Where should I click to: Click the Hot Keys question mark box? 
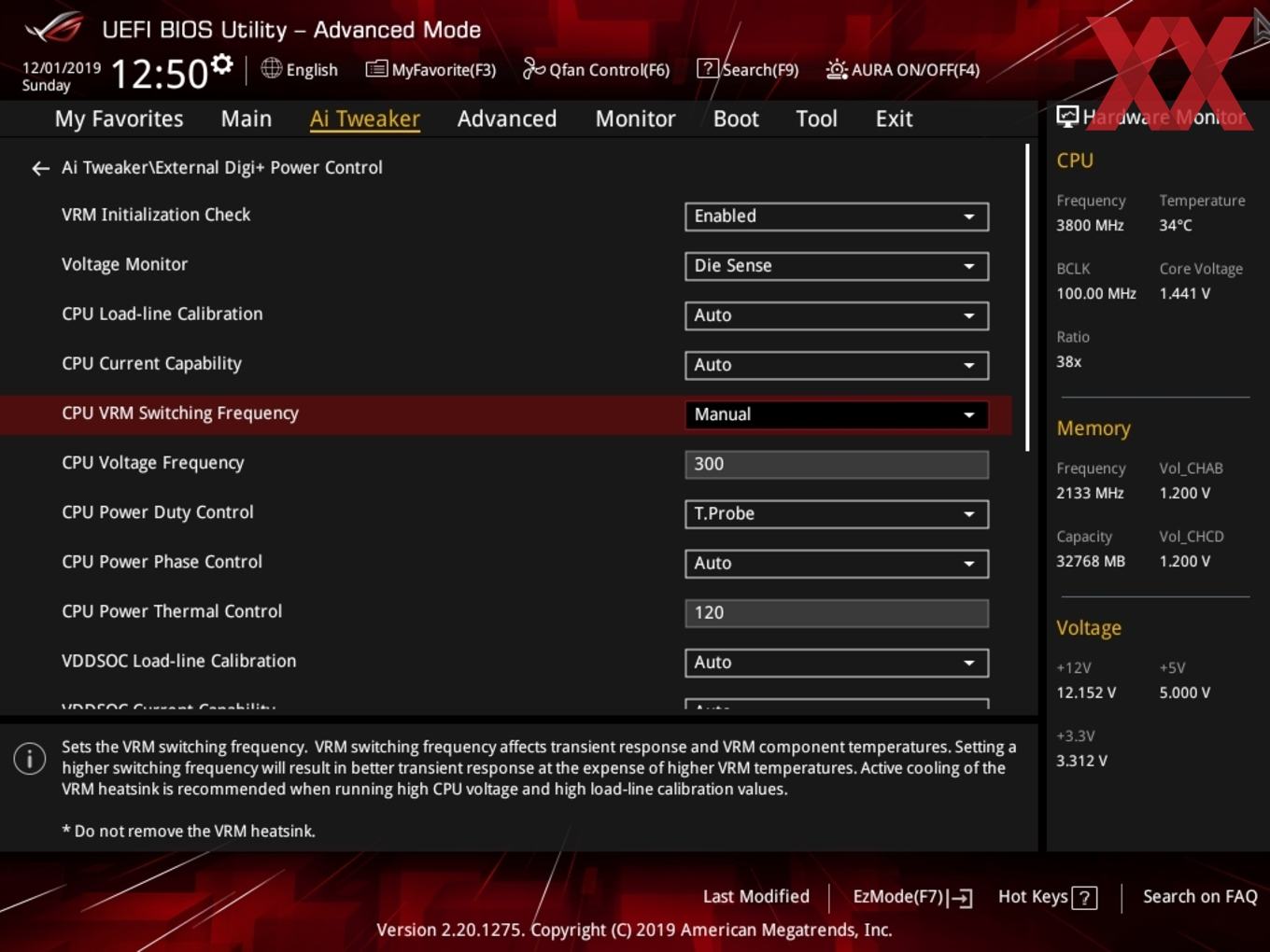[x=1084, y=898]
